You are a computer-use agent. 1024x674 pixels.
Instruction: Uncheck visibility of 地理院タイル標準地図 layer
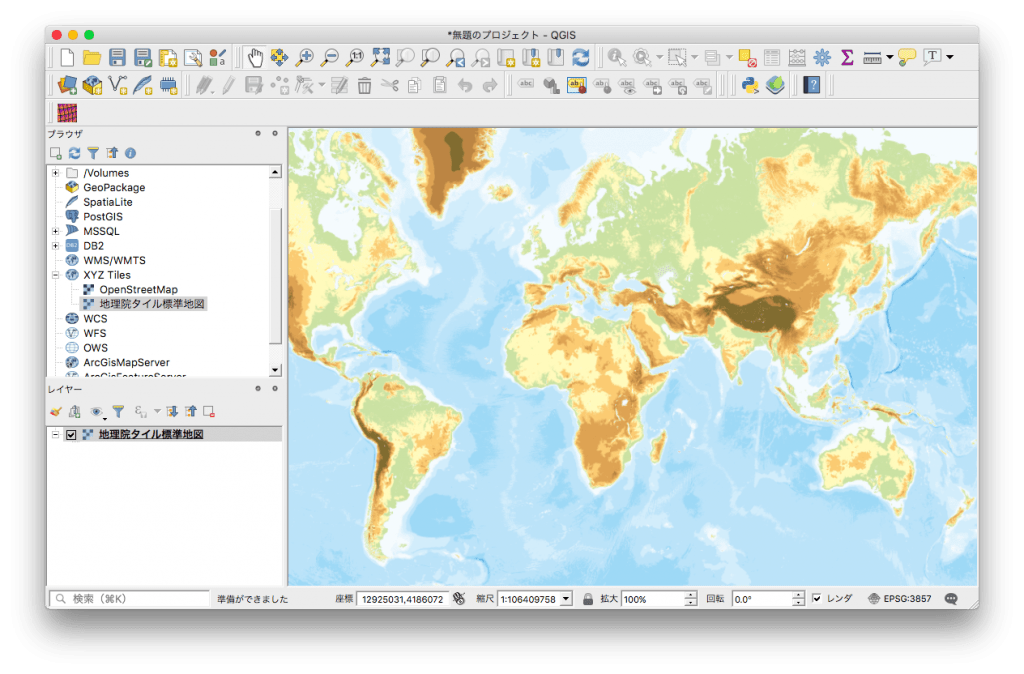click(71, 433)
